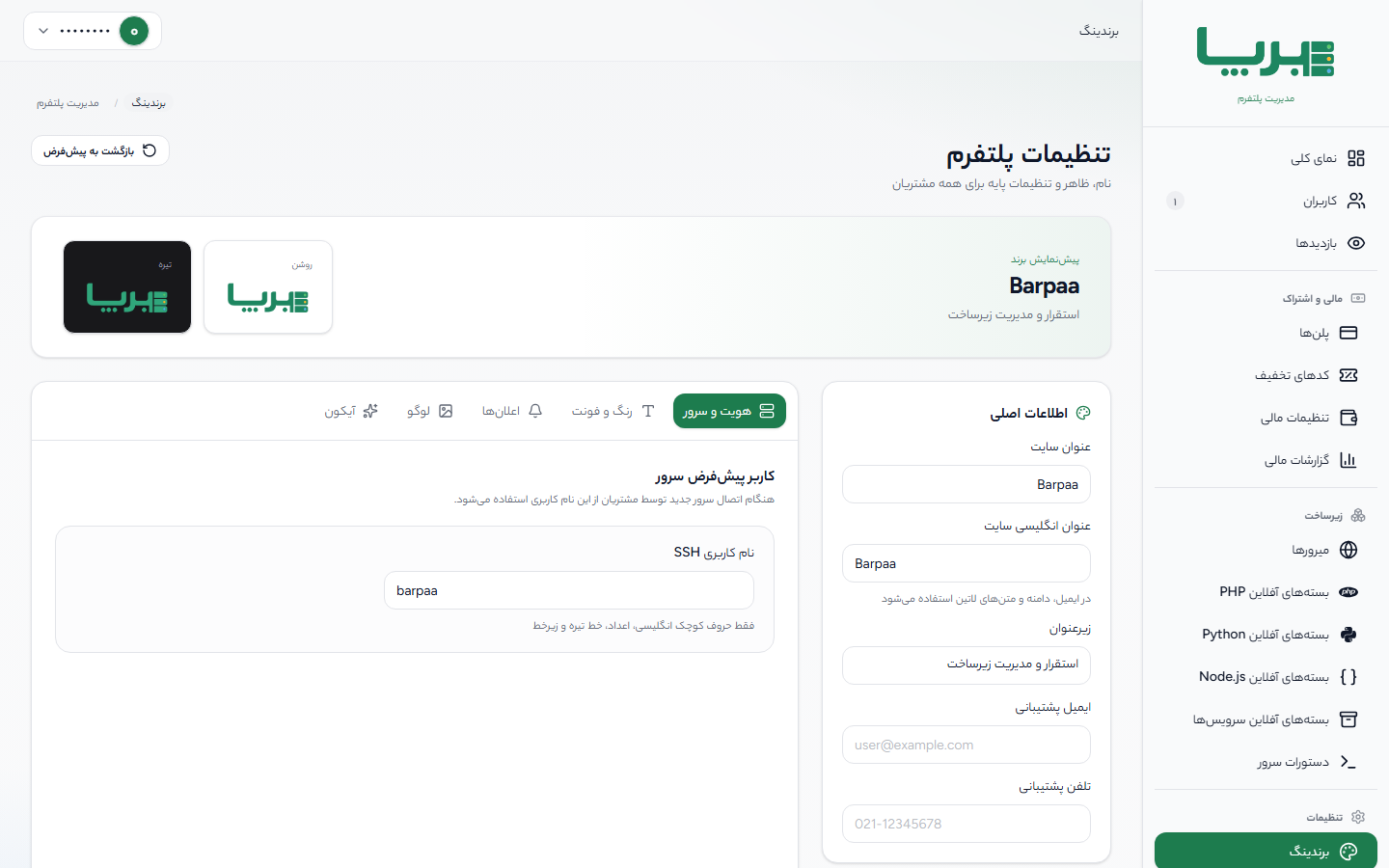Select the تیره dark logo preview
This screenshot has width=1389, height=868.
(x=127, y=287)
